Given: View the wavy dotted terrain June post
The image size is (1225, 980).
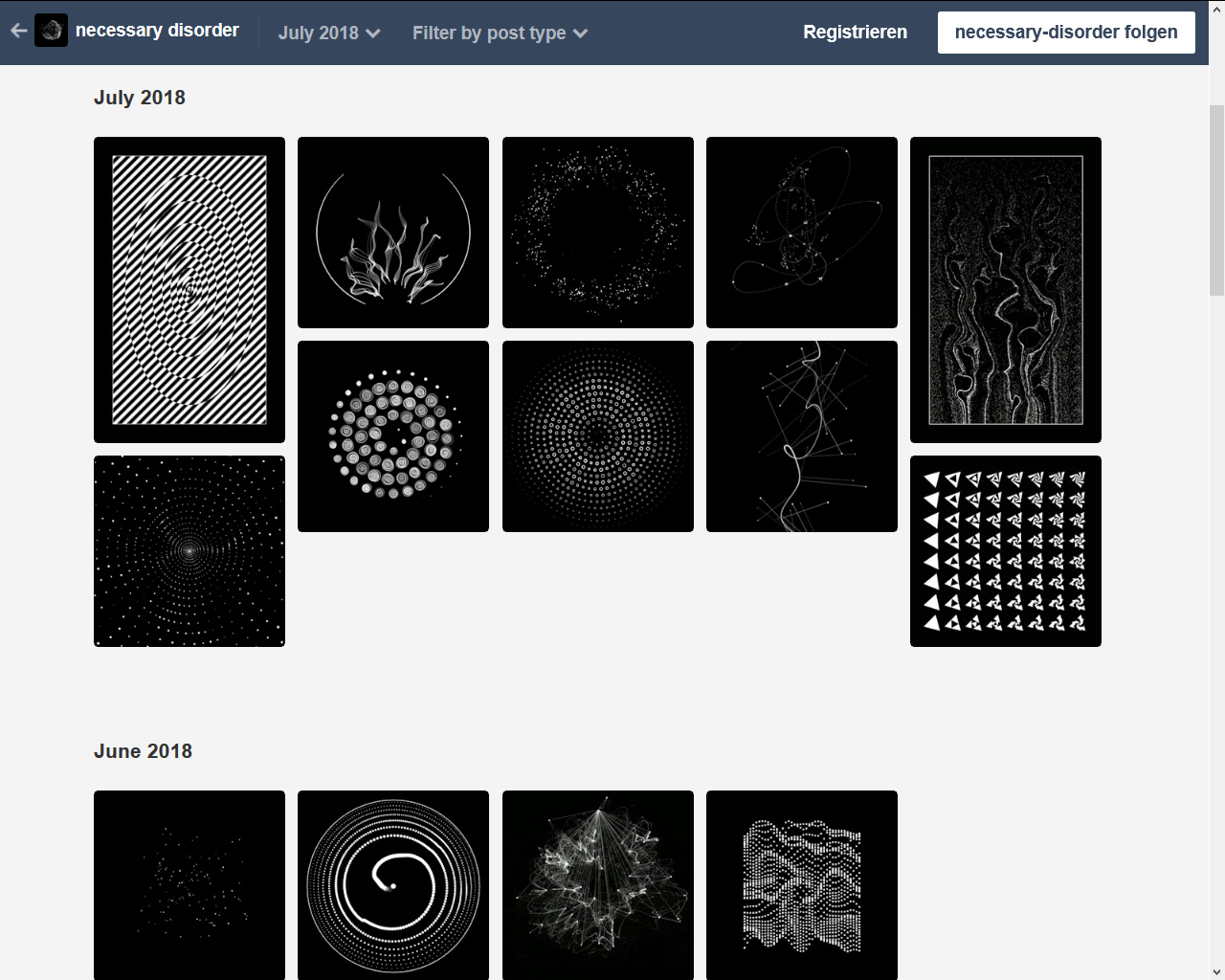Looking at the screenshot, I should 802,885.
